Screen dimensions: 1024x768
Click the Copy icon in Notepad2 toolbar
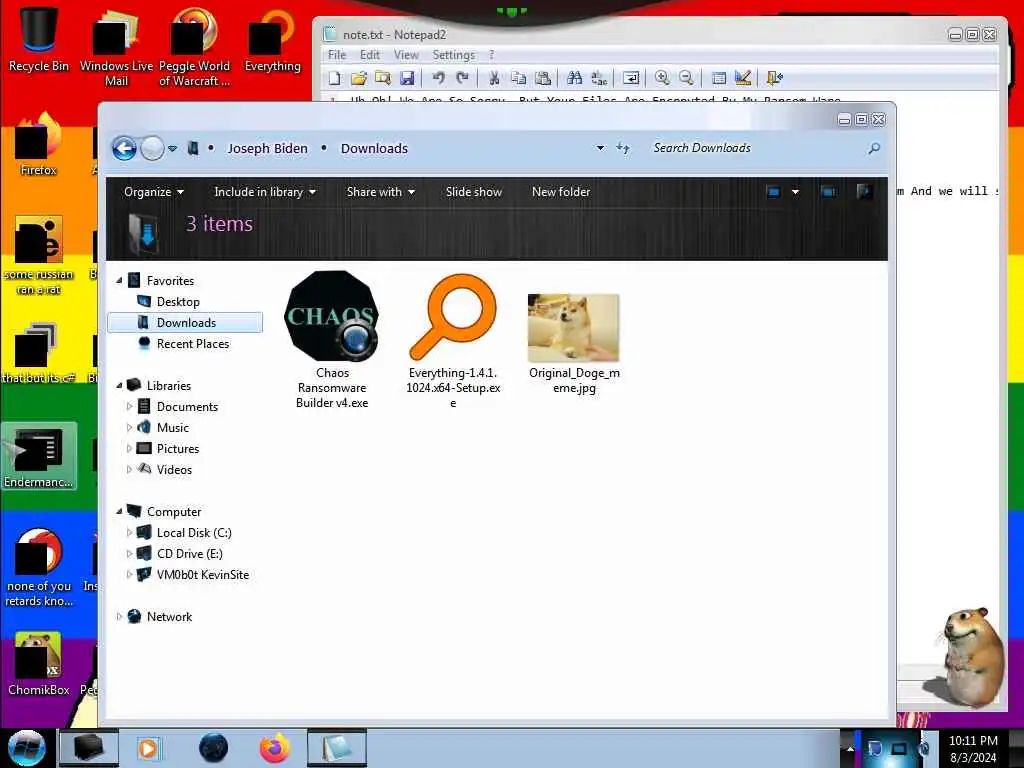[519, 78]
